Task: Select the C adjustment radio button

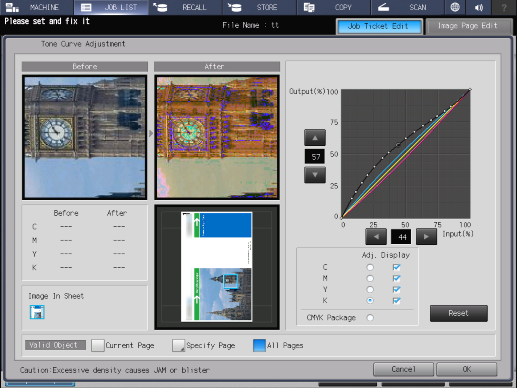Action: click(370, 267)
